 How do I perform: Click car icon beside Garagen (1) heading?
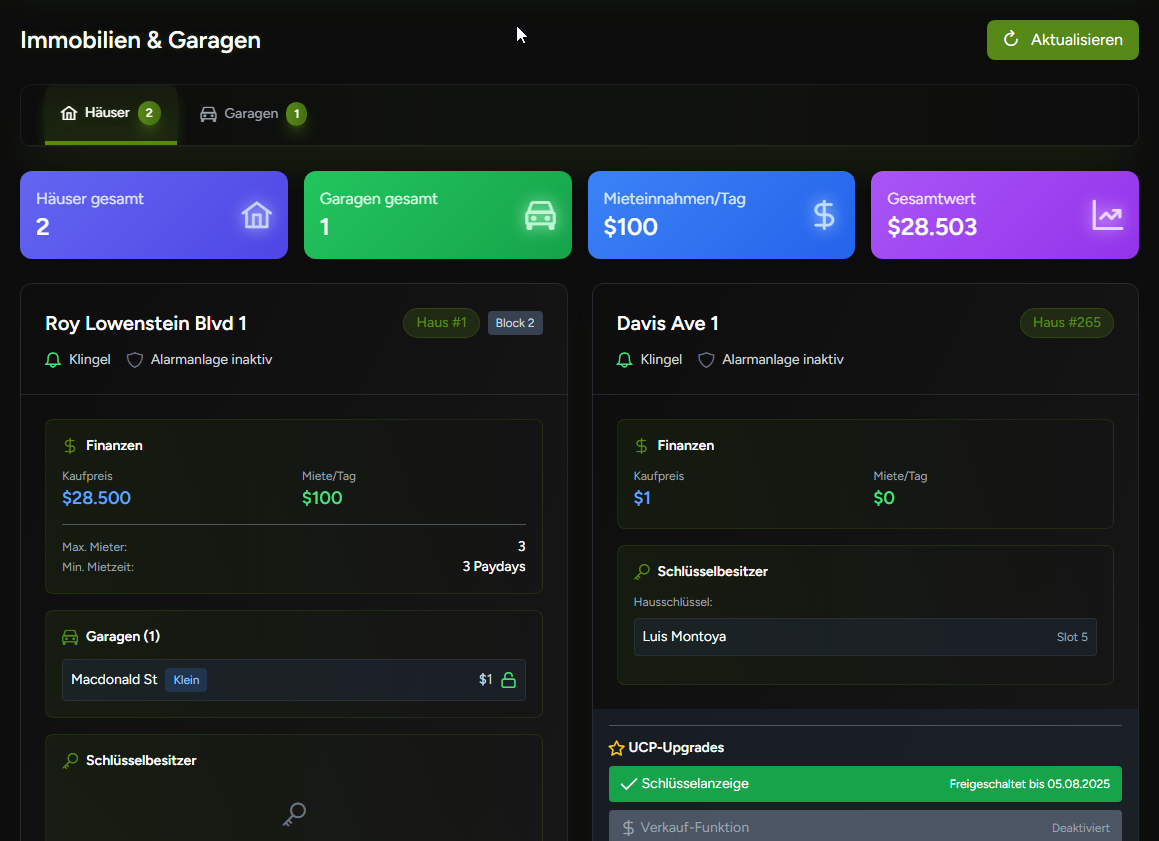(x=70, y=637)
